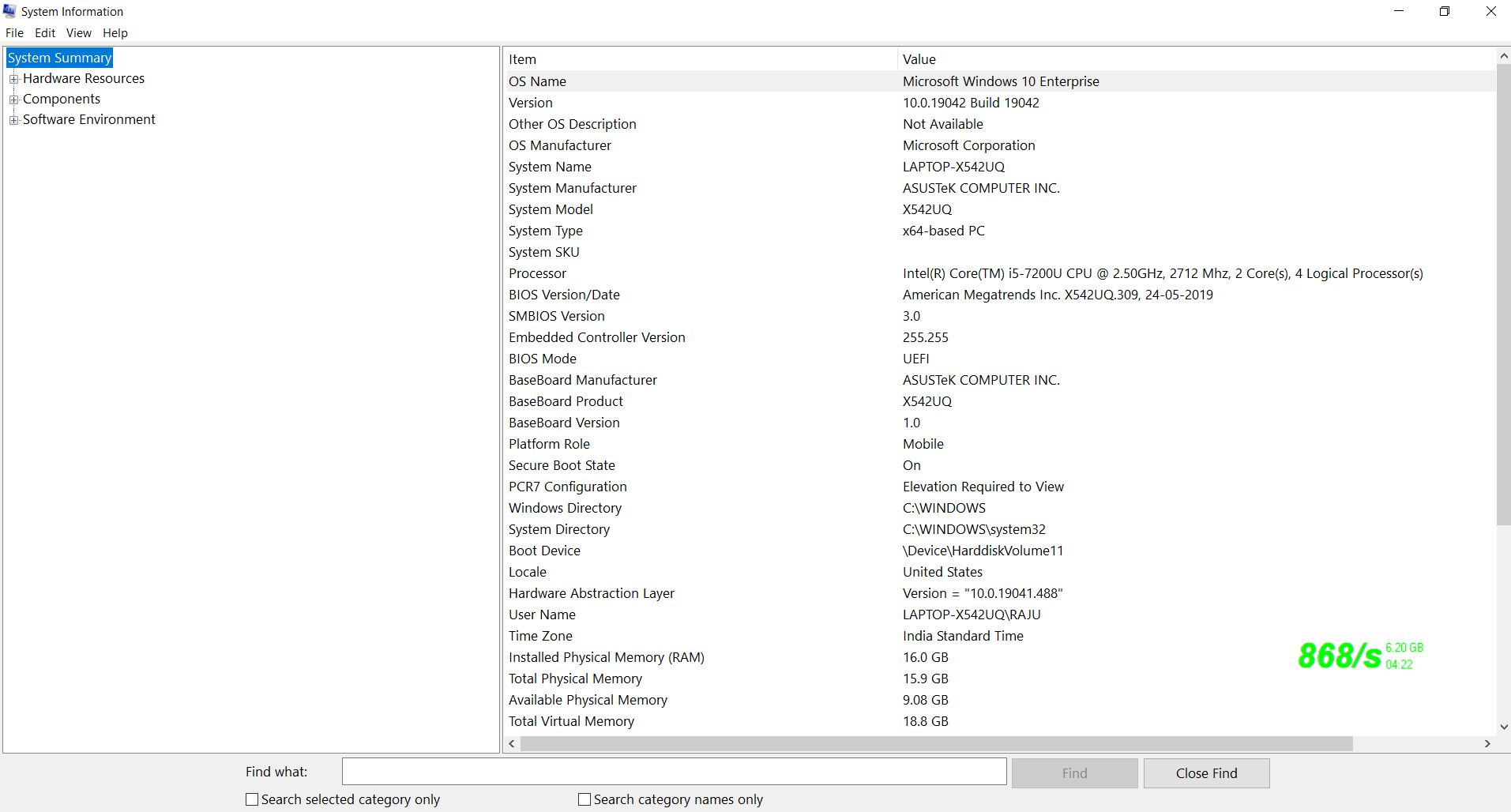Open the Help menu

(x=115, y=33)
